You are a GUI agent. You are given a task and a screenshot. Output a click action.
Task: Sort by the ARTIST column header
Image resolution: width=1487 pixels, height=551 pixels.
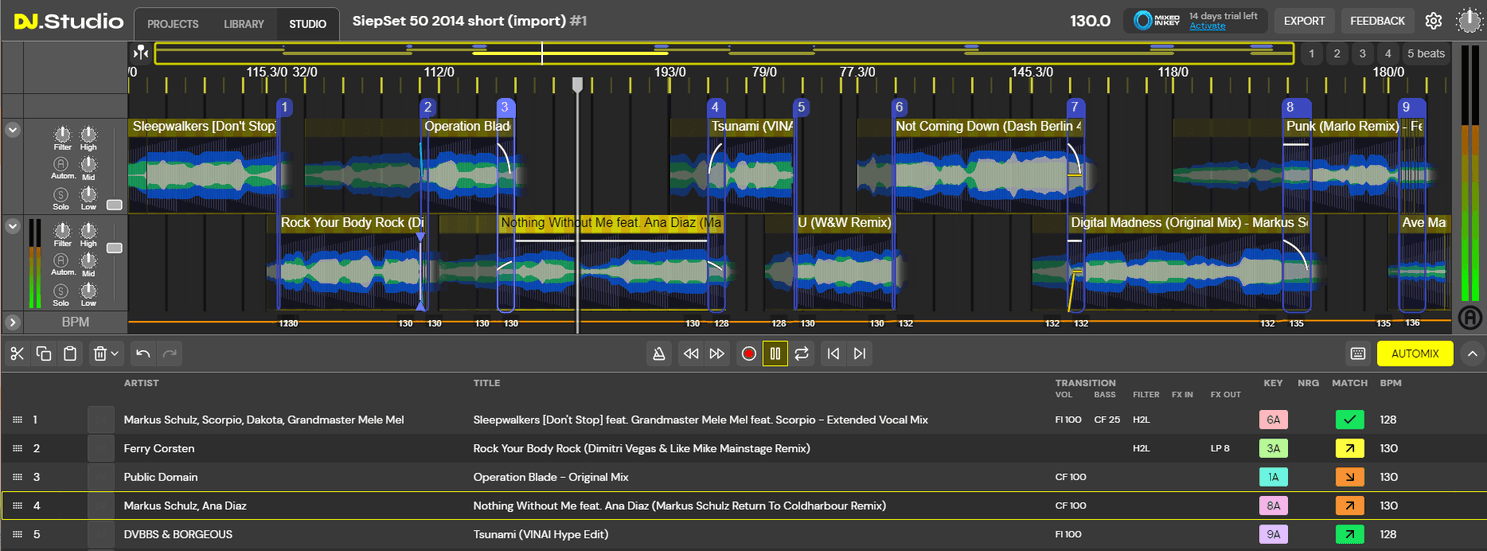click(141, 383)
